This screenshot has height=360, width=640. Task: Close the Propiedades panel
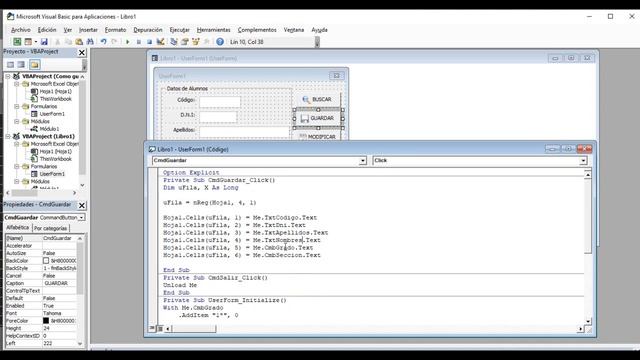[x=82, y=205]
